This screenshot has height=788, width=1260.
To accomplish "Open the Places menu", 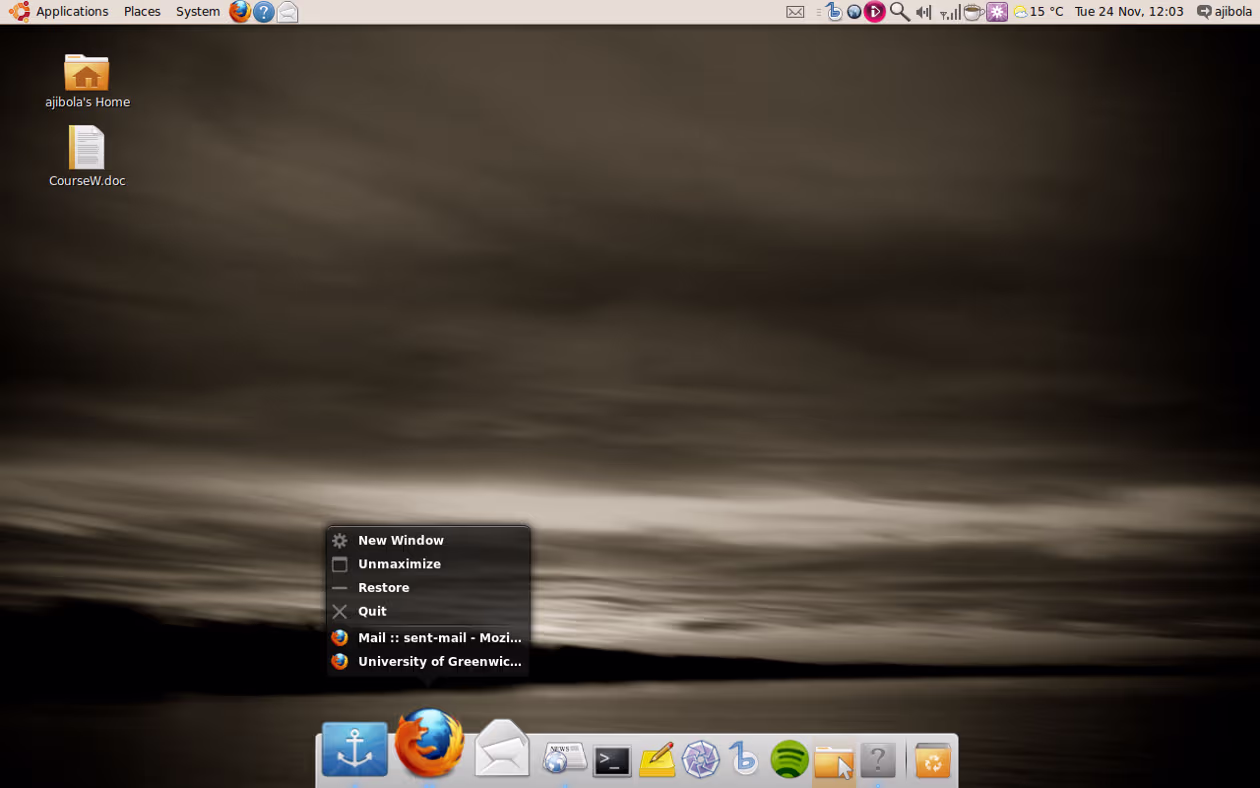I will [142, 12].
